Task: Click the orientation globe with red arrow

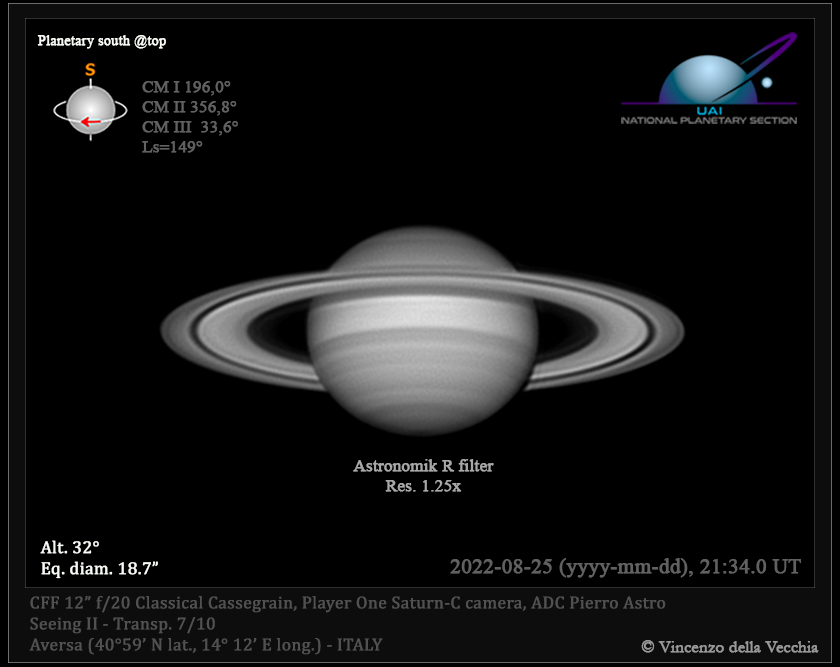Action: coord(91,110)
